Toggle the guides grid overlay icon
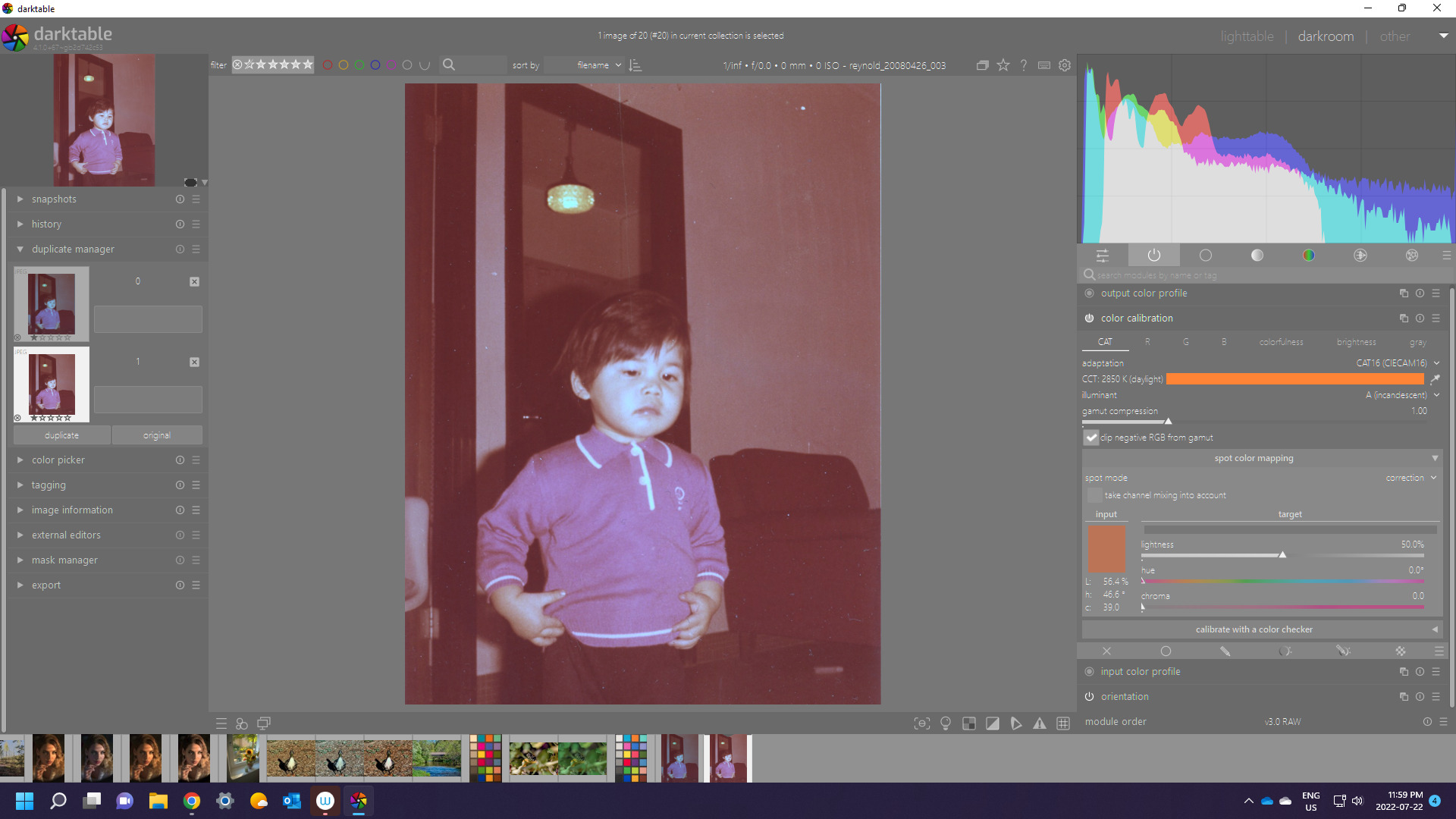This screenshot has width=1456, height=819. [1063, 723]
